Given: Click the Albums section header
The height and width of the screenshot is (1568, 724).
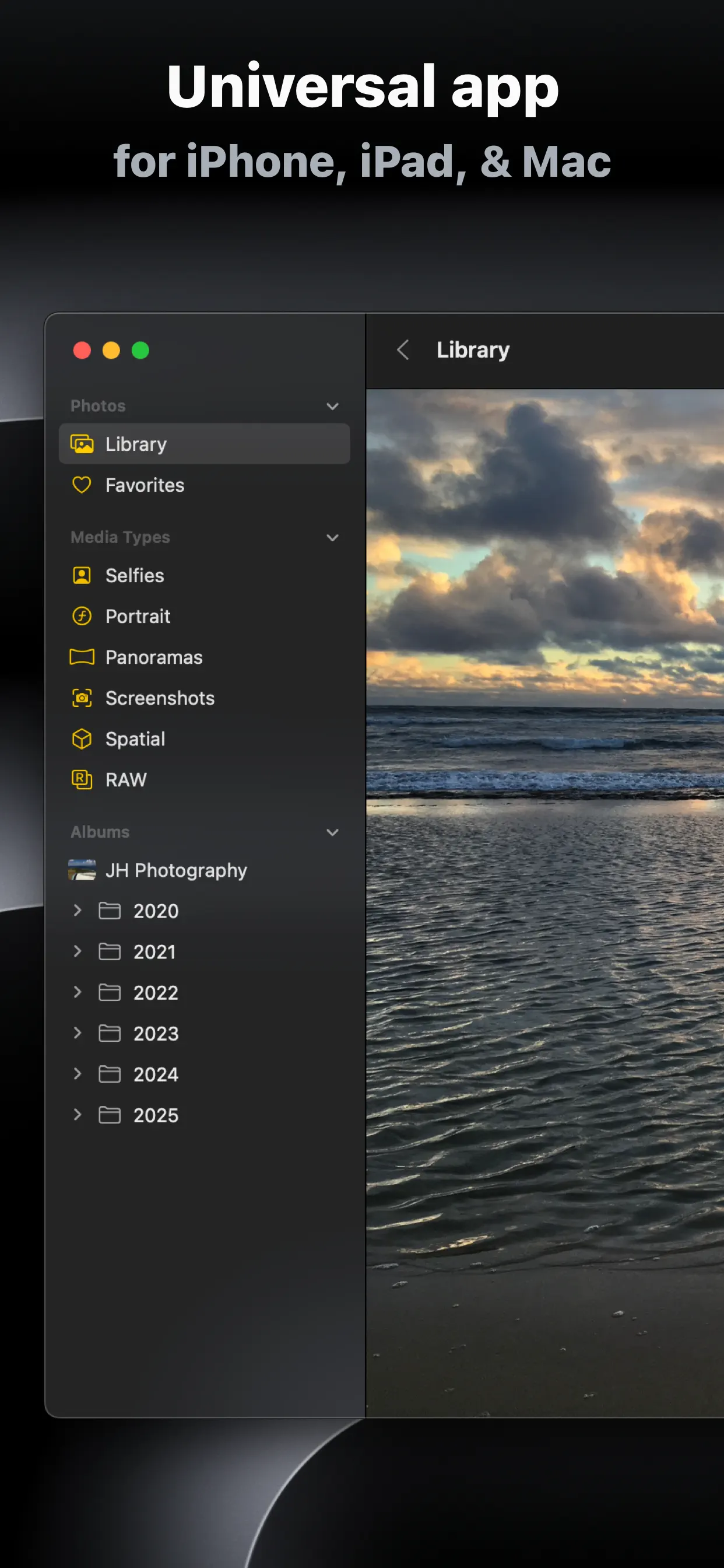Looking at the screenshot, I should pos(100,831).
